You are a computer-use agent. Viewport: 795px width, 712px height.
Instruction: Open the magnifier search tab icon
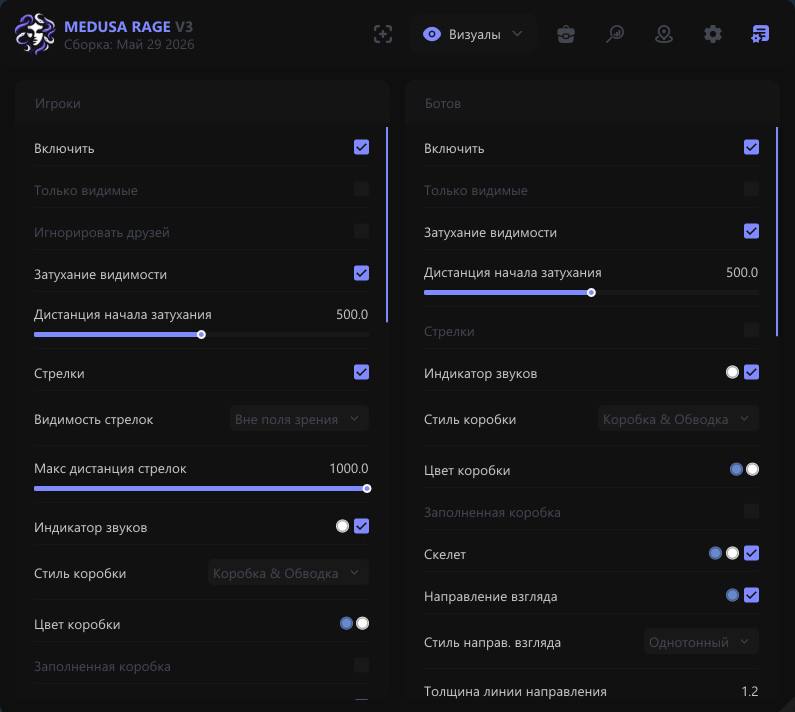pyautogui.click(x=615, y=34)
